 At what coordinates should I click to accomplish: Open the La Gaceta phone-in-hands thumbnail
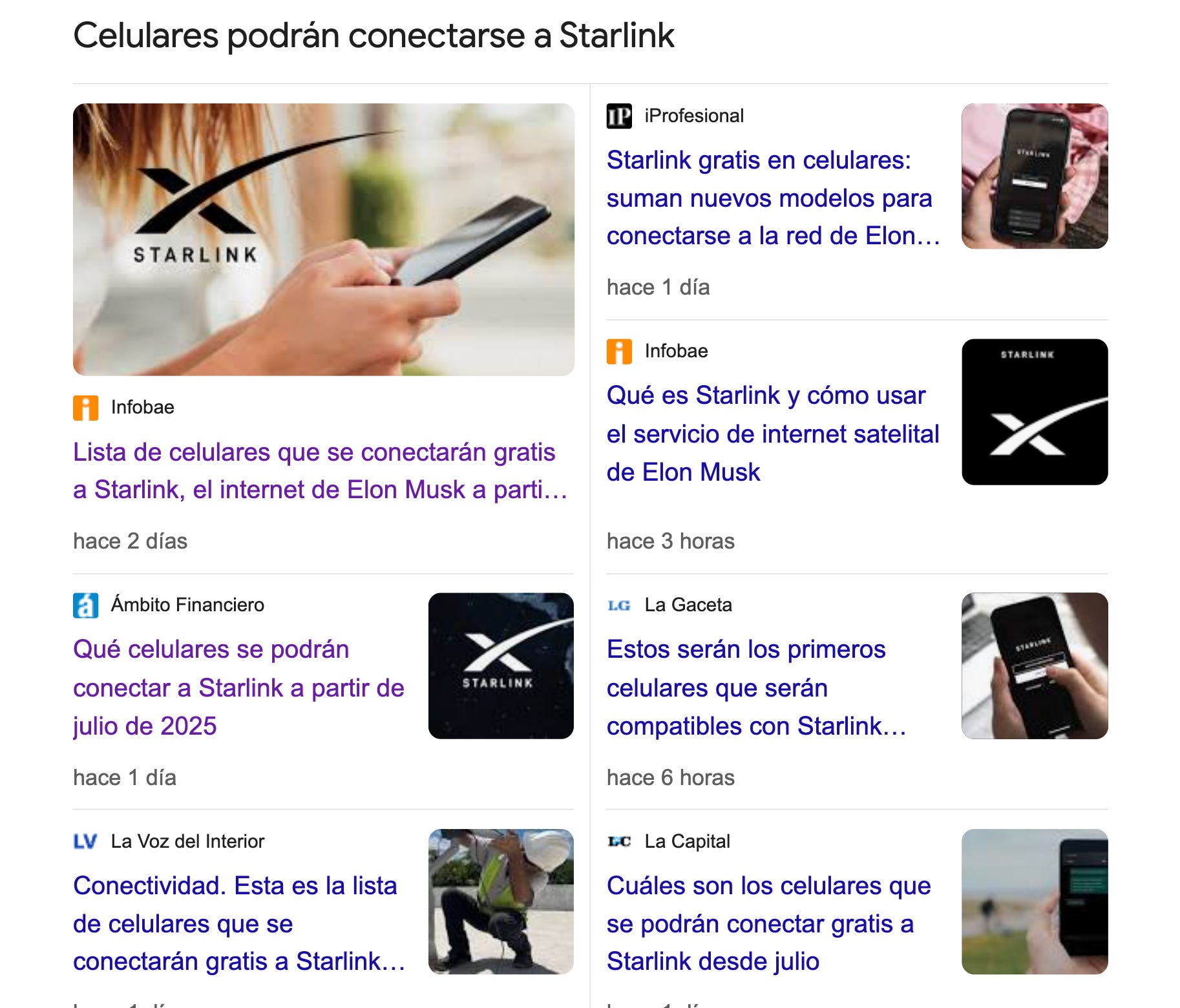[x=1035, y=666]
